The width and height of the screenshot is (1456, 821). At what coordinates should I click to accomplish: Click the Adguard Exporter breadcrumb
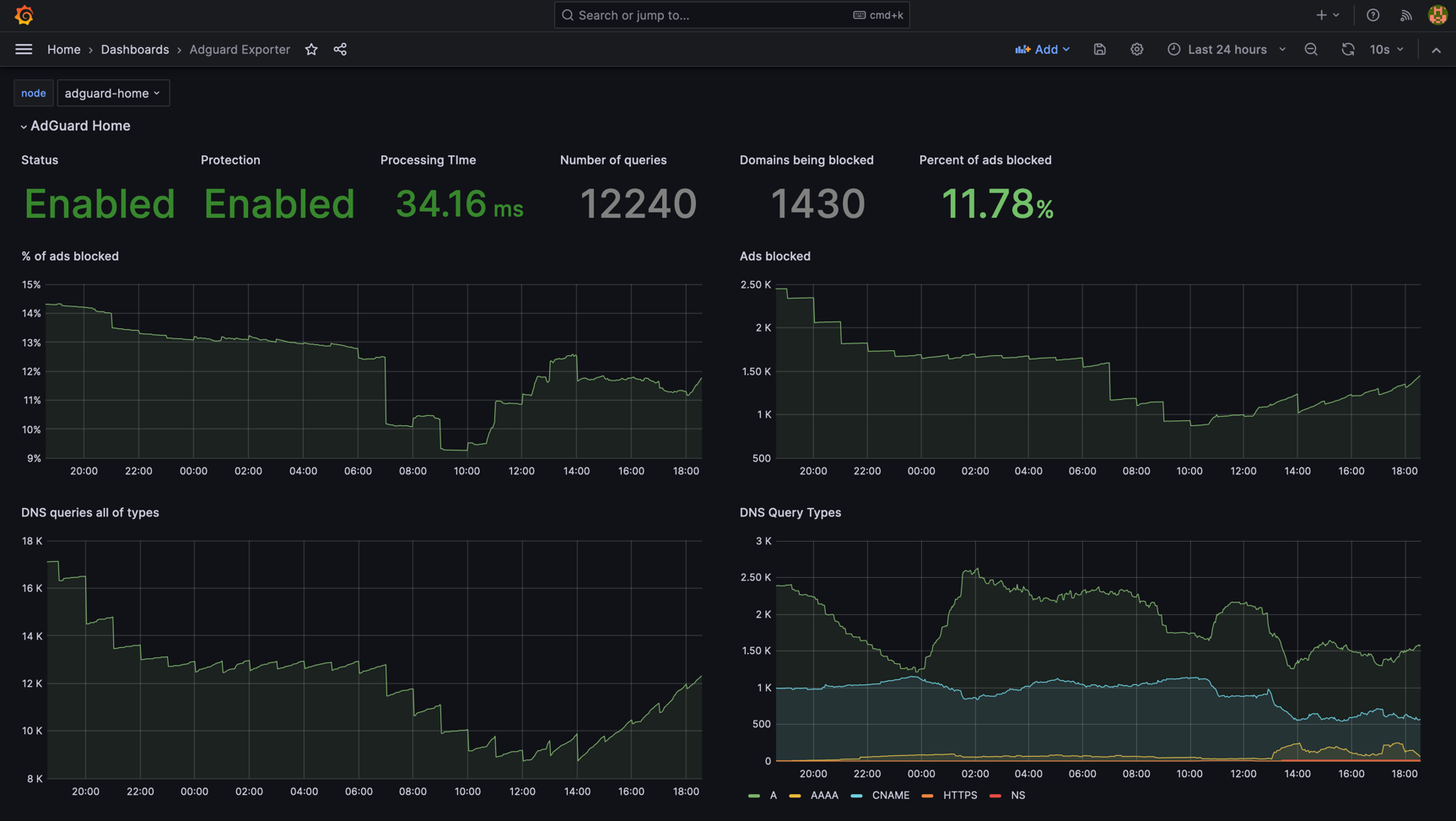click(240, 50)
